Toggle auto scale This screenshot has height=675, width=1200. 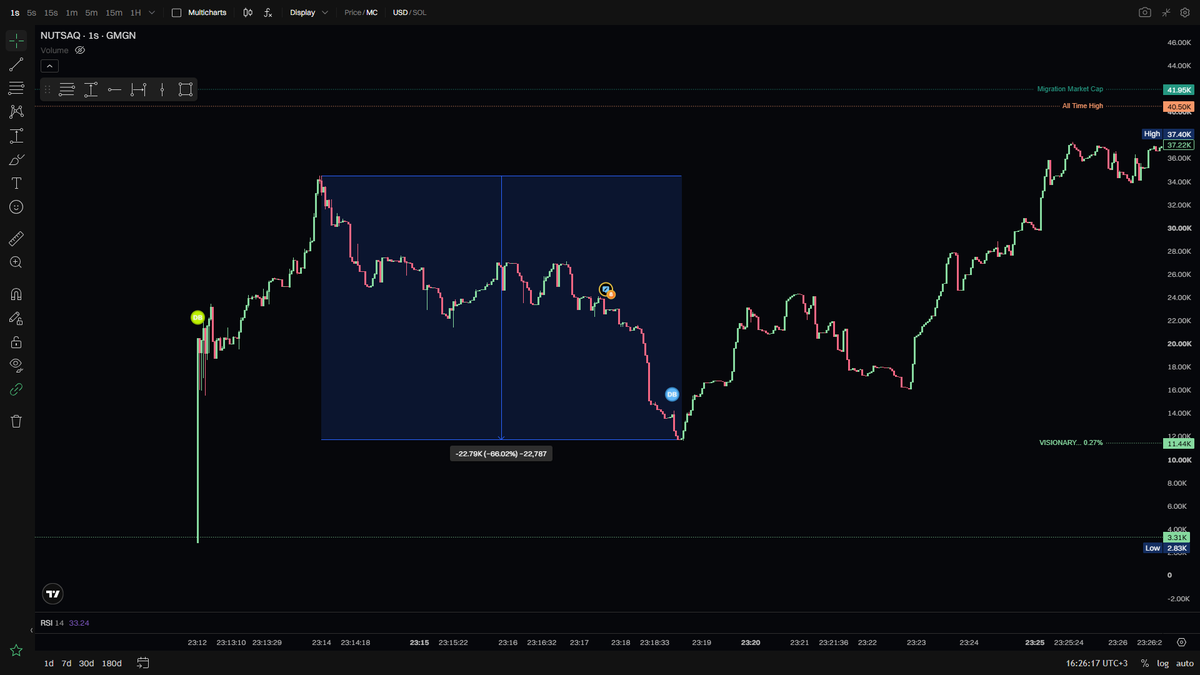1184,663
